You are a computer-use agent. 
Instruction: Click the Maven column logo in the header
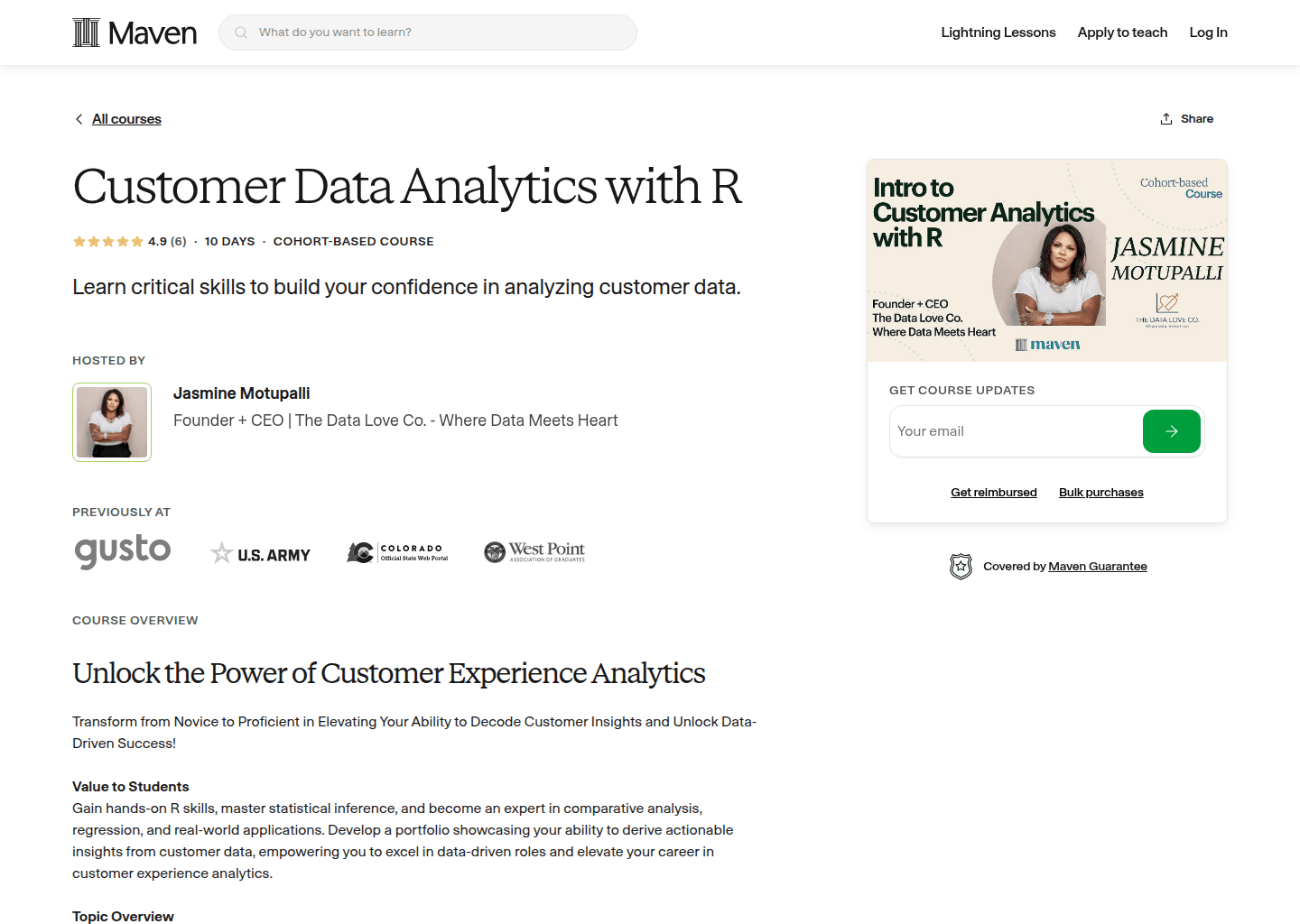[87, 32]
